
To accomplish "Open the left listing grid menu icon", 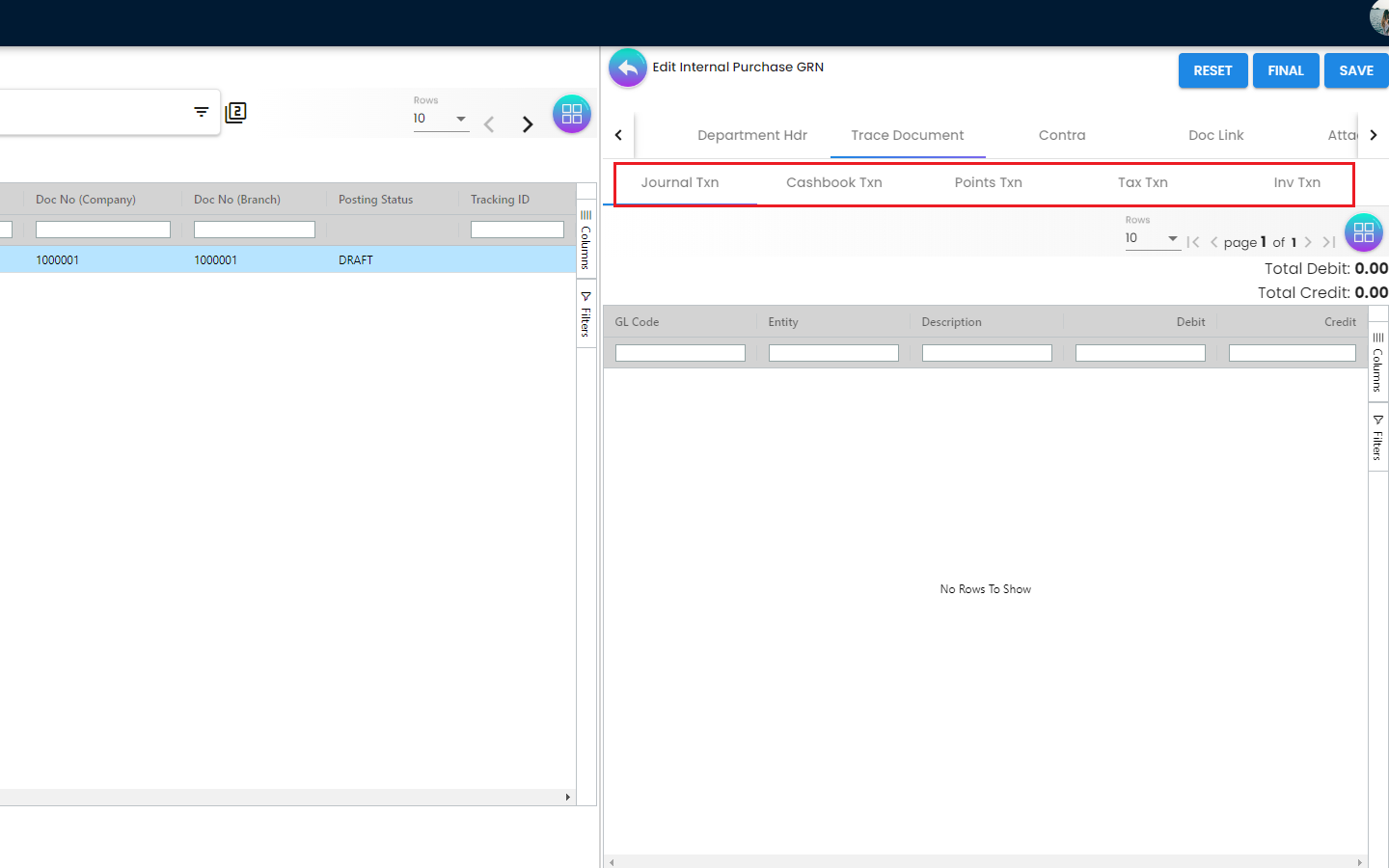I will (x=571, y=114).
